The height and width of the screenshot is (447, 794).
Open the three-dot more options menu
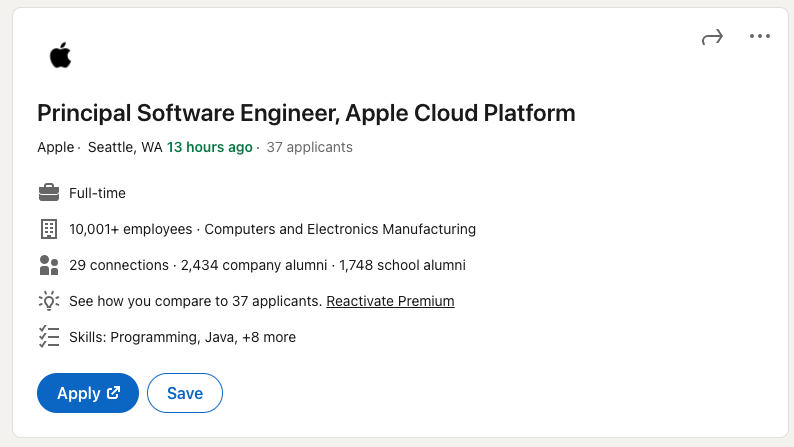[760, 36]
